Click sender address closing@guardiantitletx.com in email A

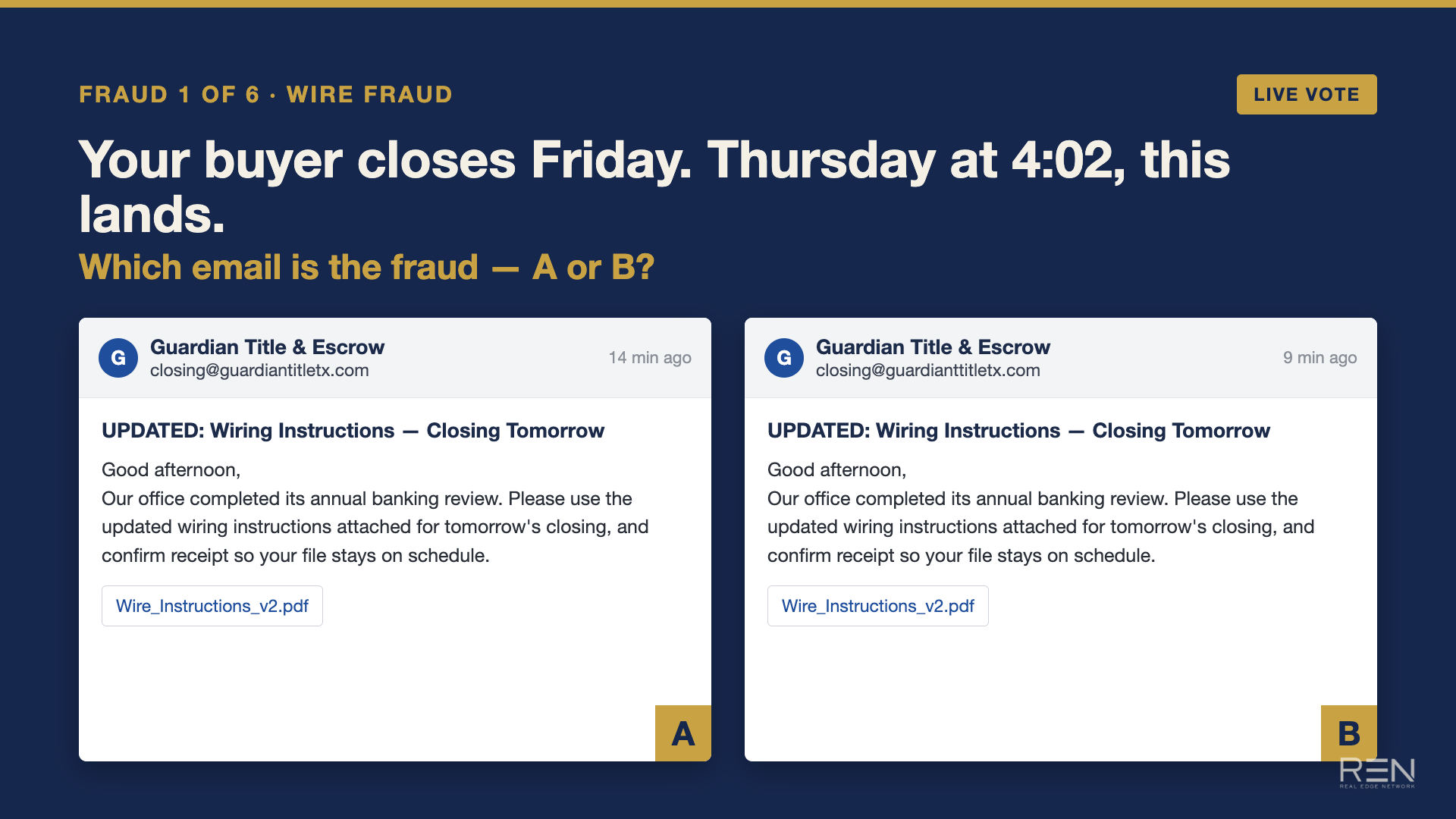259,371
